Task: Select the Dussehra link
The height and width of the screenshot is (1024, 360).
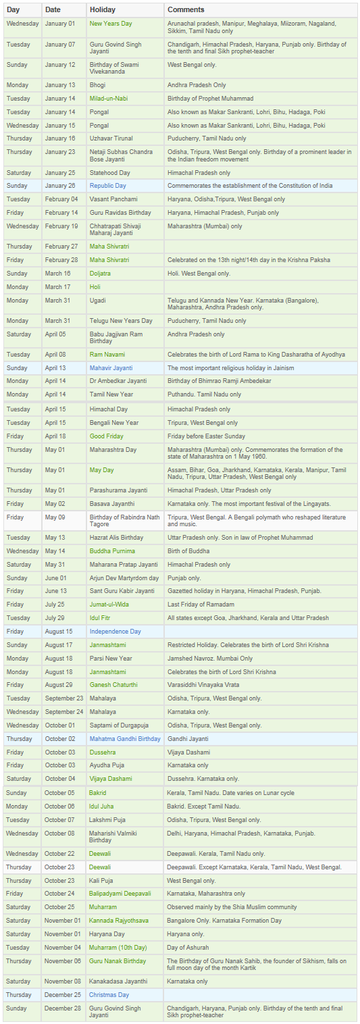Action: click(x=104, y=752)
